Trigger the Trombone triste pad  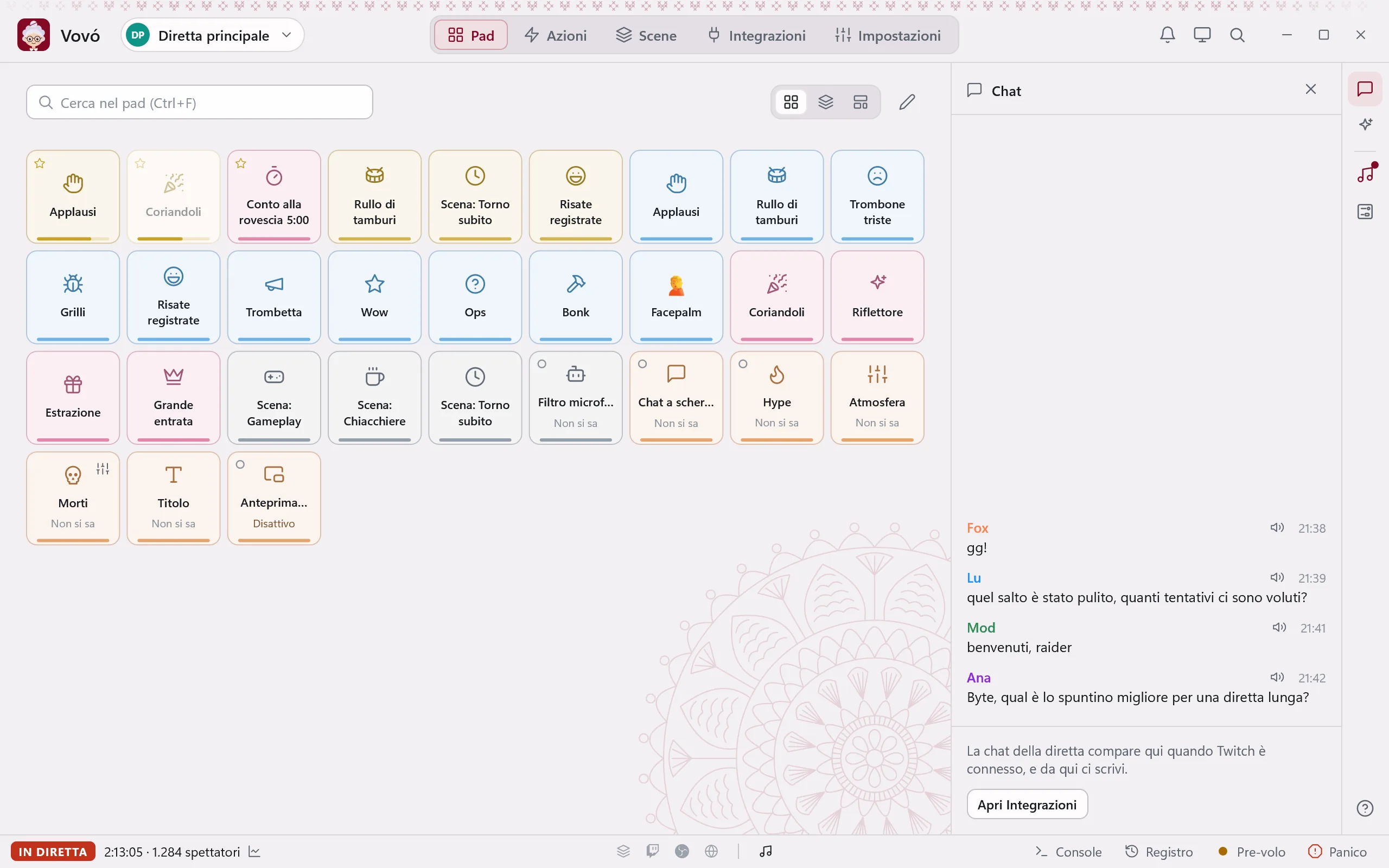point(877,197)
